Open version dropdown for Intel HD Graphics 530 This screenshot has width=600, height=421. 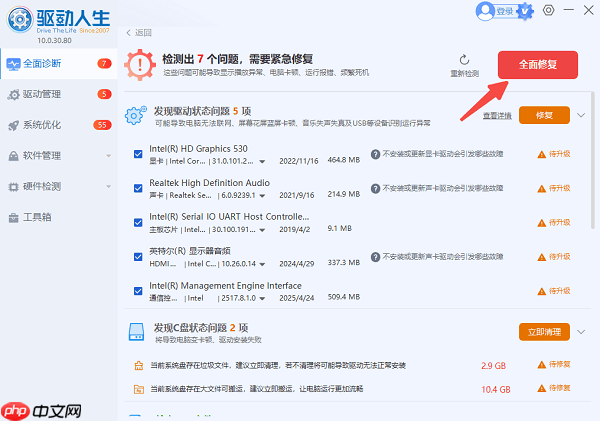point(262,162)
